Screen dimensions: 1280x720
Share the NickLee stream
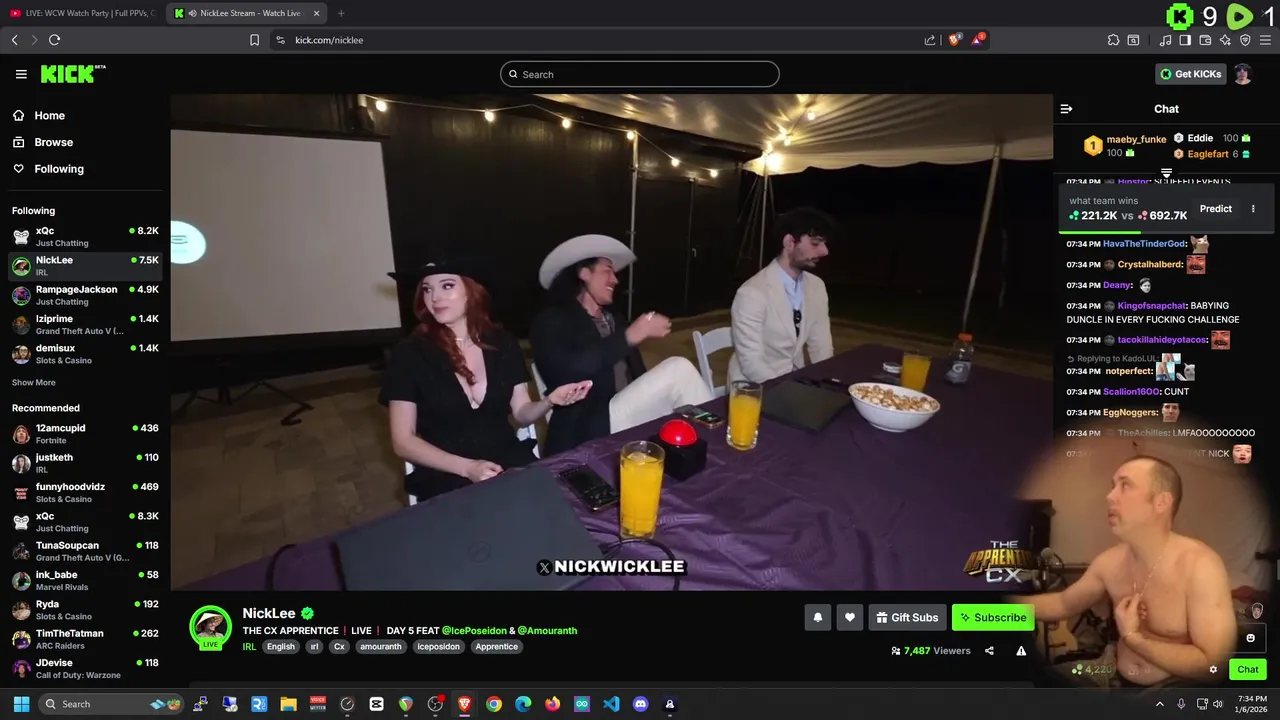click(x=989, y=651)
